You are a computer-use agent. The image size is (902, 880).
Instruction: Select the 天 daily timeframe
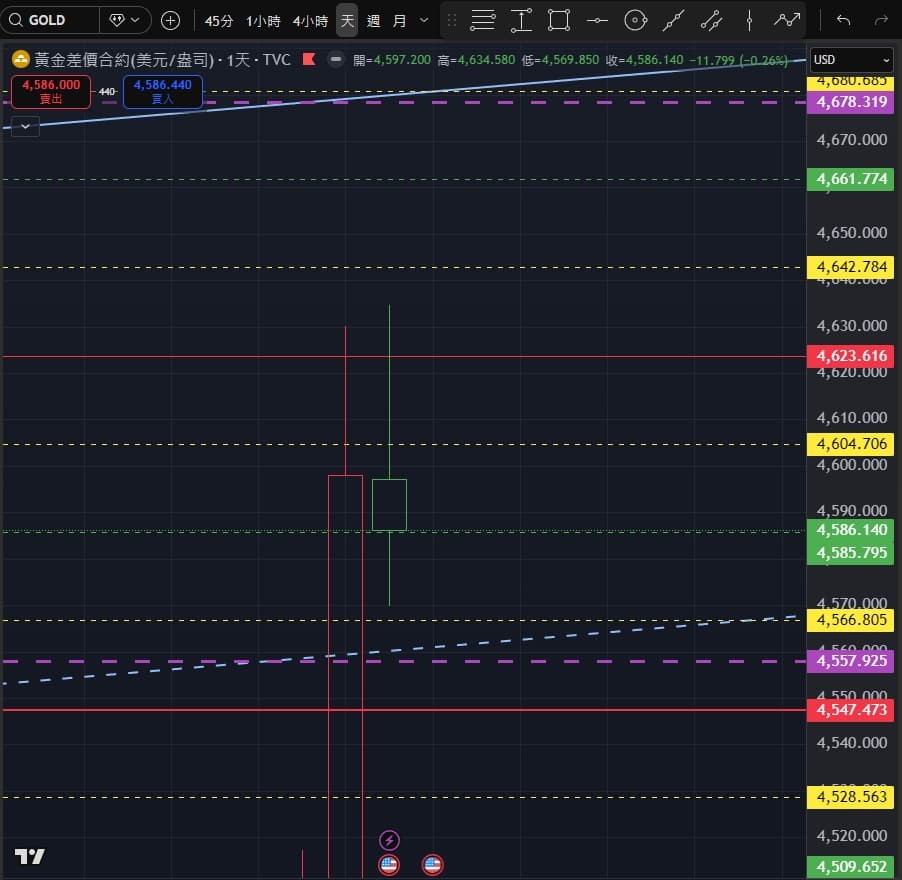point(347,21)
